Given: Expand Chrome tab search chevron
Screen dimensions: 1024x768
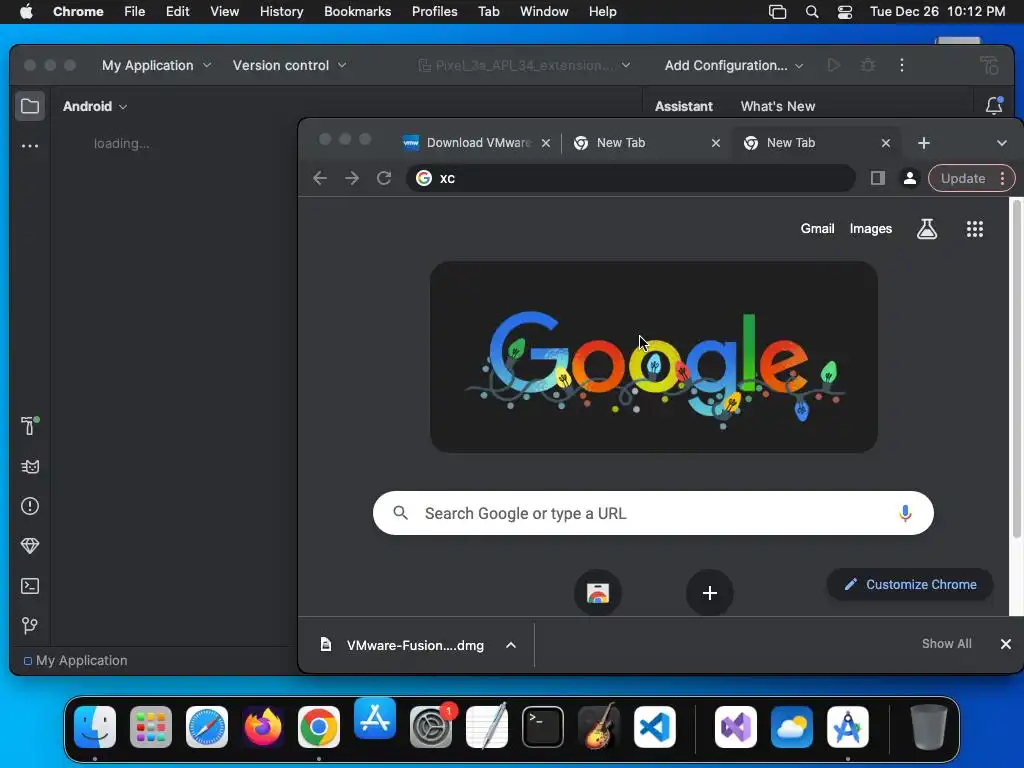Looking at the screenshot, I should tap(1001, 143).
